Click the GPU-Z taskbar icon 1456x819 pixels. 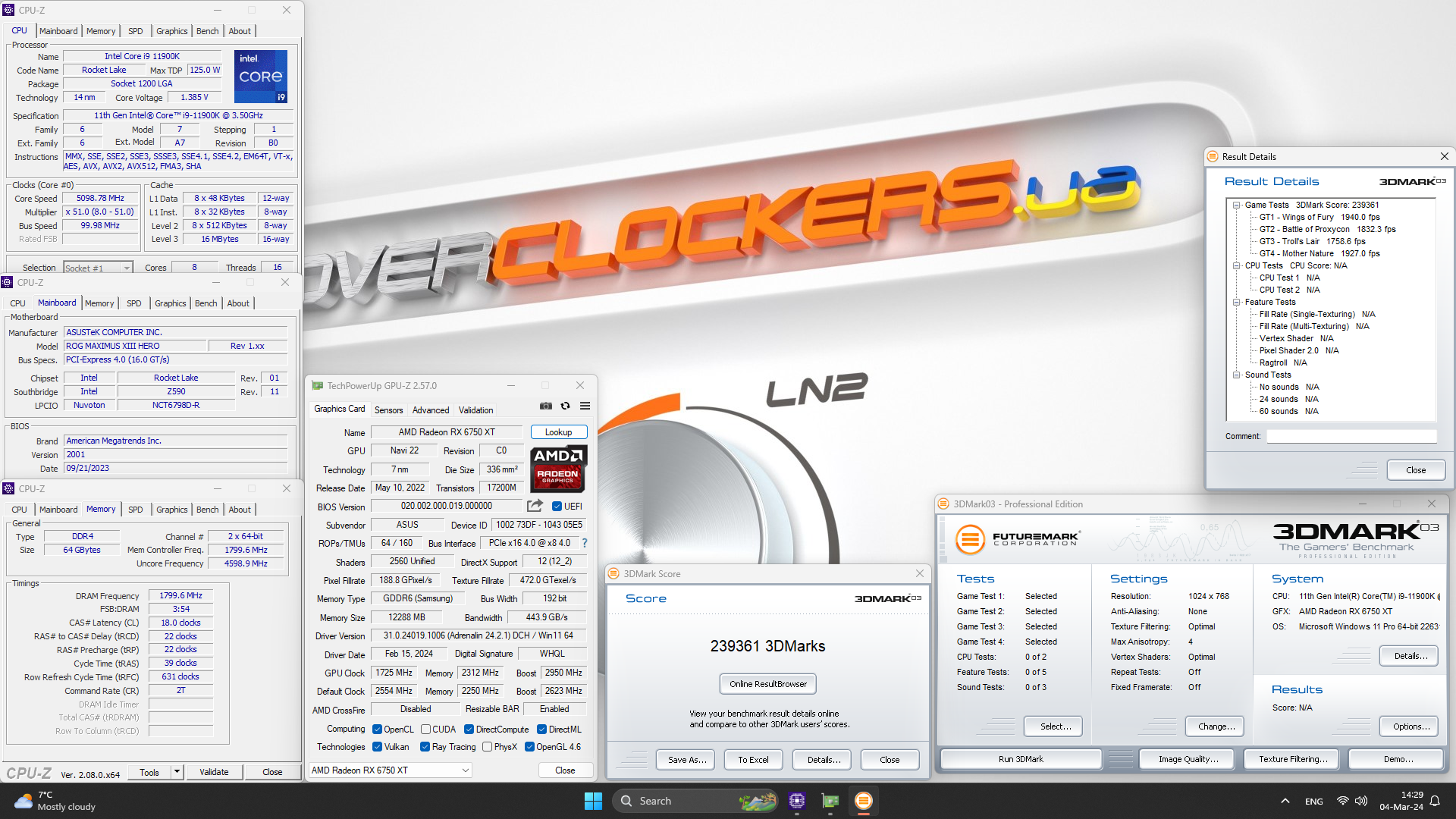(830, 801)
